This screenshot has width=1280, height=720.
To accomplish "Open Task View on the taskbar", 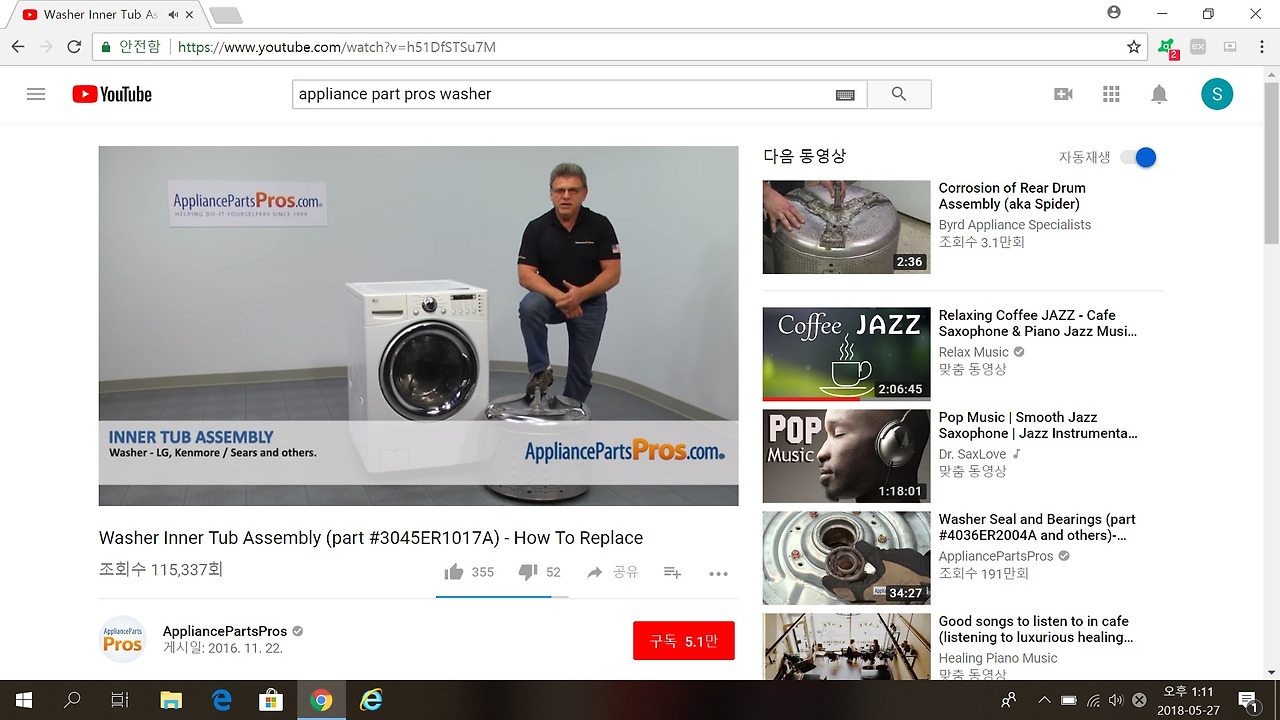I will (120, 700).
